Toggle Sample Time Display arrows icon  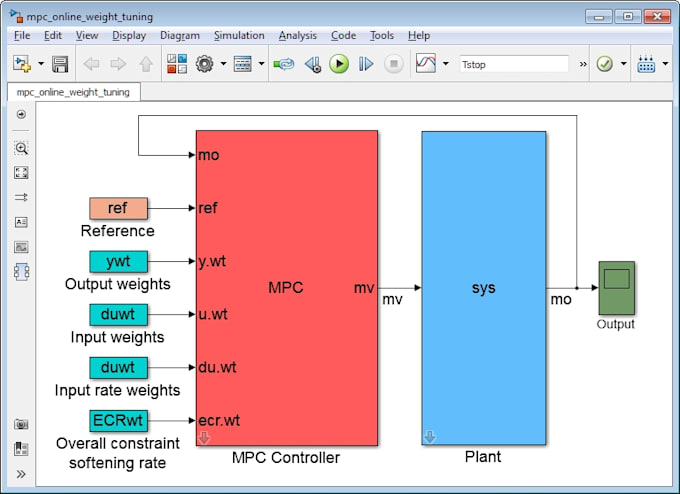[21, 197]
